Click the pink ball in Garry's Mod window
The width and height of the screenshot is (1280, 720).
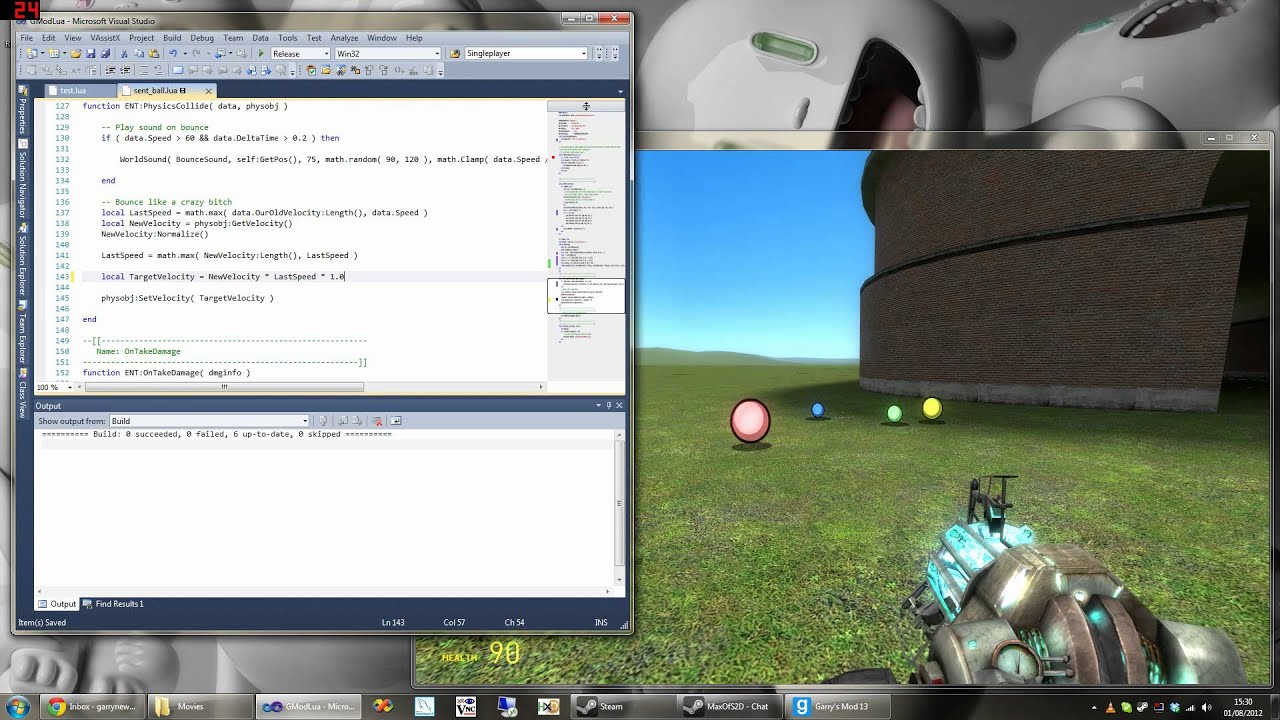coord(750,421)
